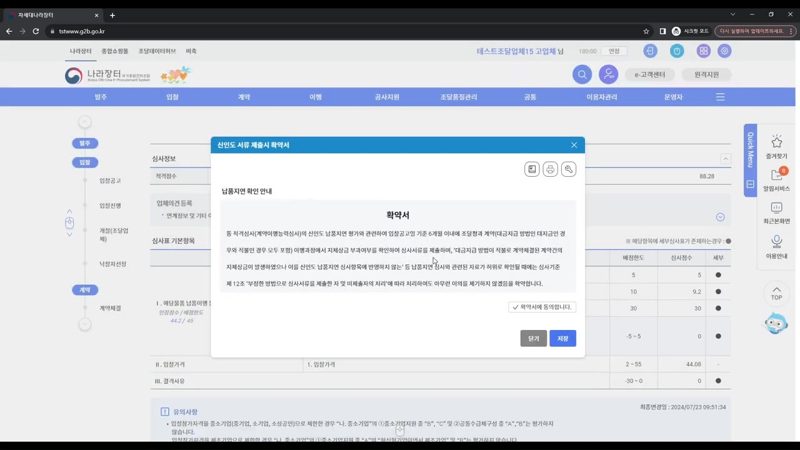Click the e-고객센터 button
Screen dimensions: 800x450
649,74
